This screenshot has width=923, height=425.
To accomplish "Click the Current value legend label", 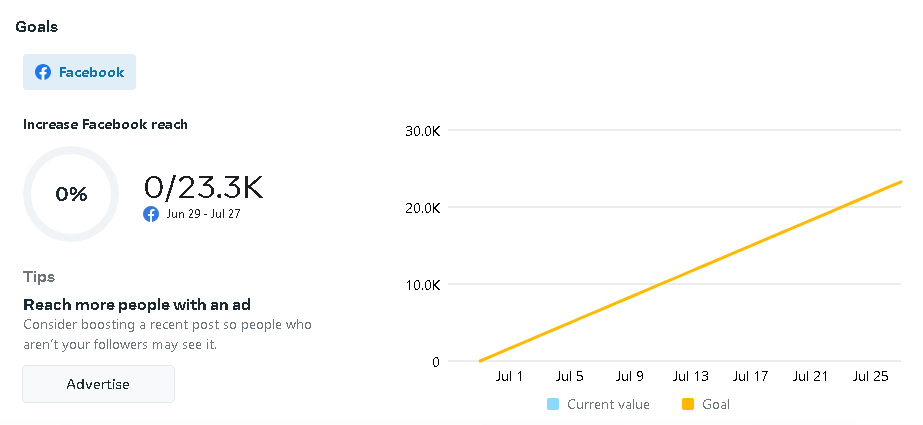I will click(608, 404).
